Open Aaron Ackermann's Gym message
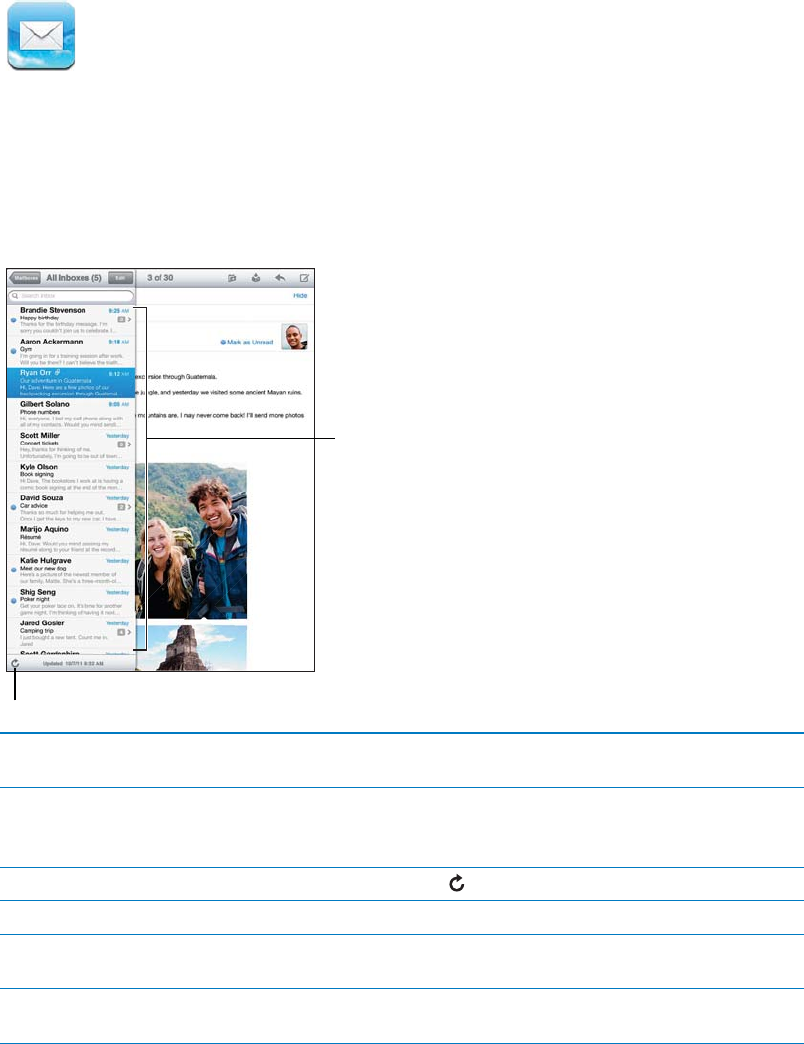 pos(71,352)
